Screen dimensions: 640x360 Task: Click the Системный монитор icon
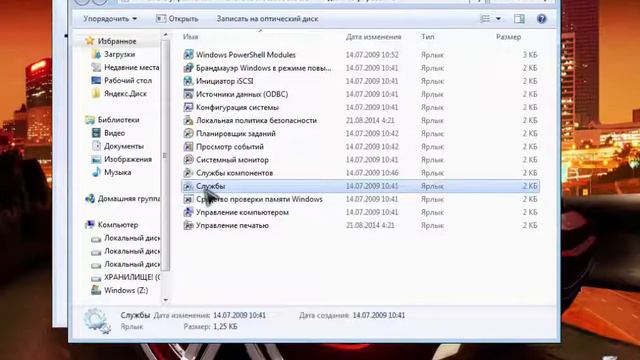pyautogui.click(x=188, y=160)
